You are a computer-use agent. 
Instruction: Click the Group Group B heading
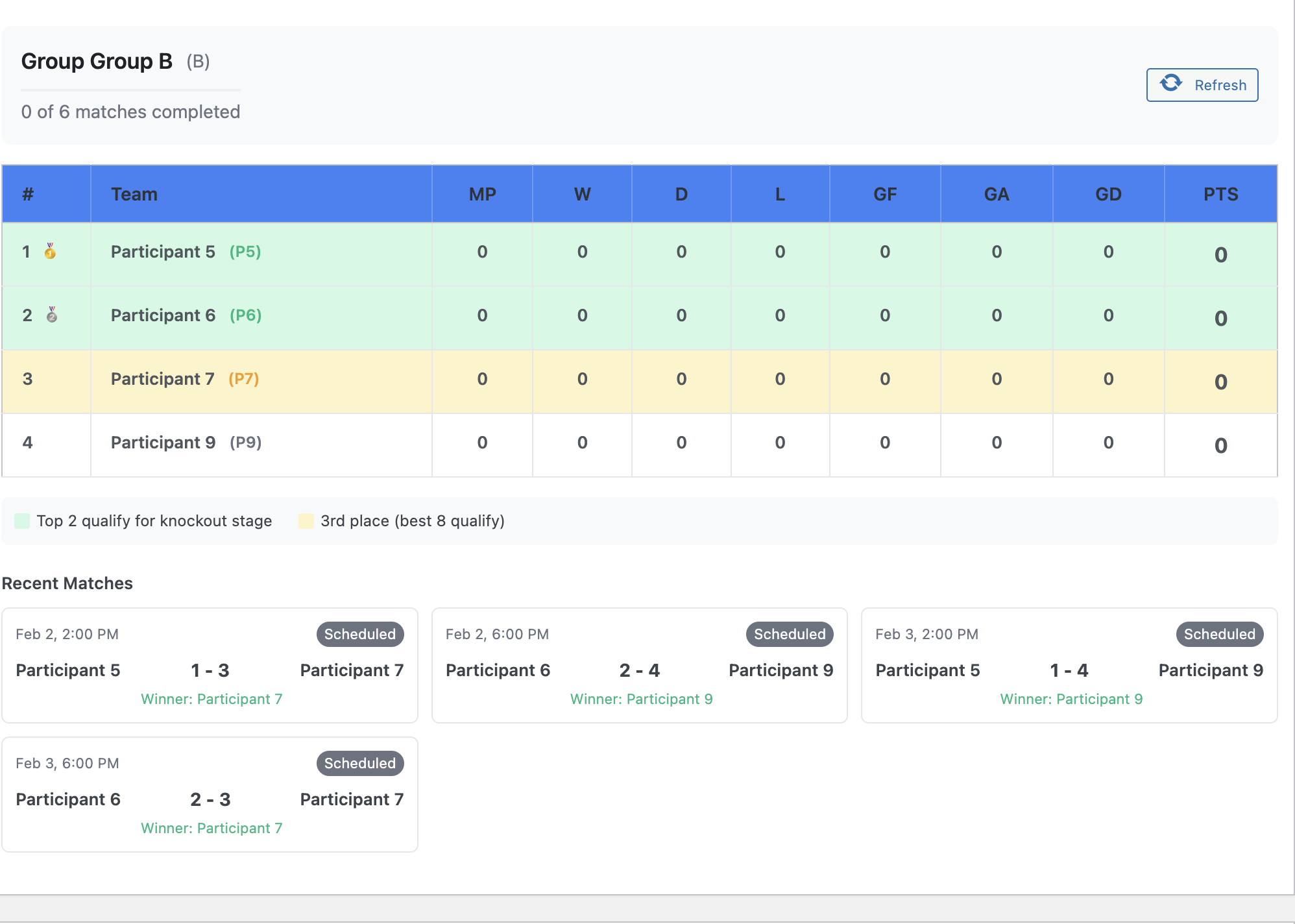coord(97,62)
